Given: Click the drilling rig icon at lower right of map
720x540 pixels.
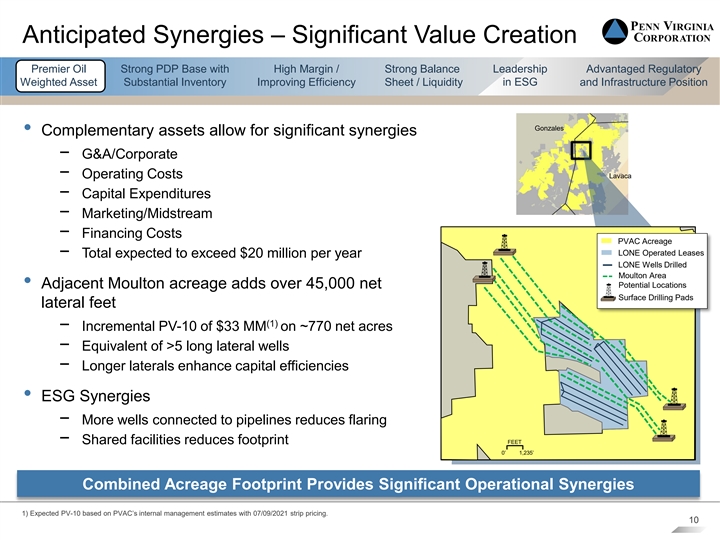Looking at the screenshot, I should pos(674,399).
